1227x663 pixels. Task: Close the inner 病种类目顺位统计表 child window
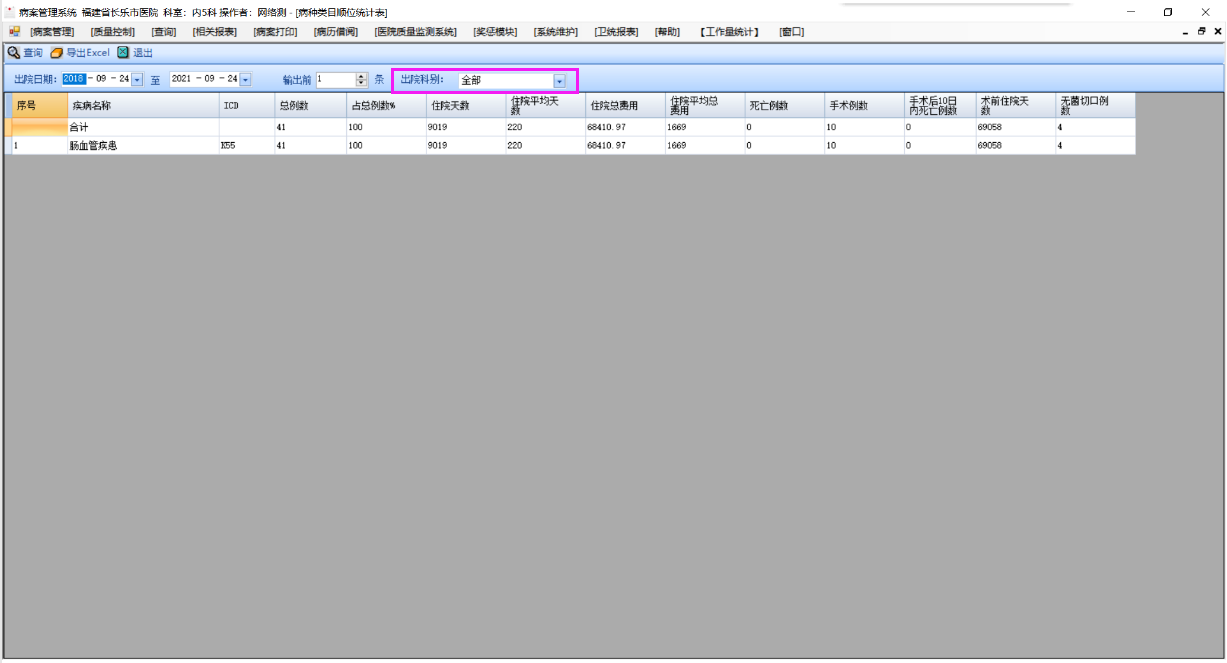click(1217, 32)
